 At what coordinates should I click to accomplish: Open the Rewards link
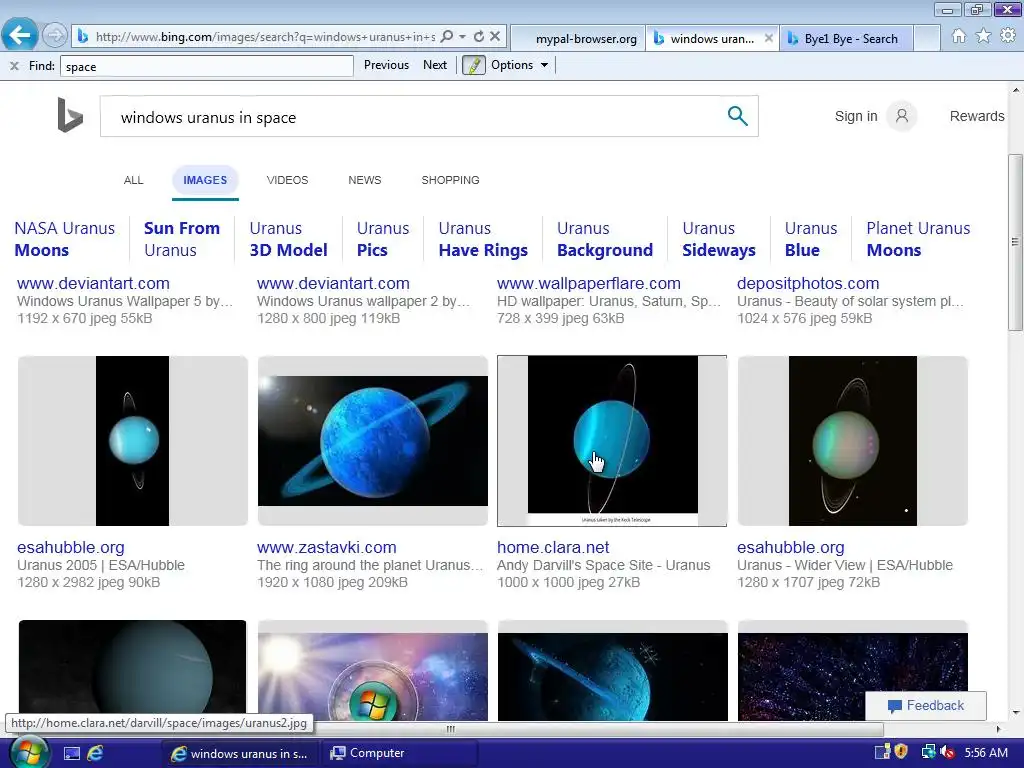[977, 116]
